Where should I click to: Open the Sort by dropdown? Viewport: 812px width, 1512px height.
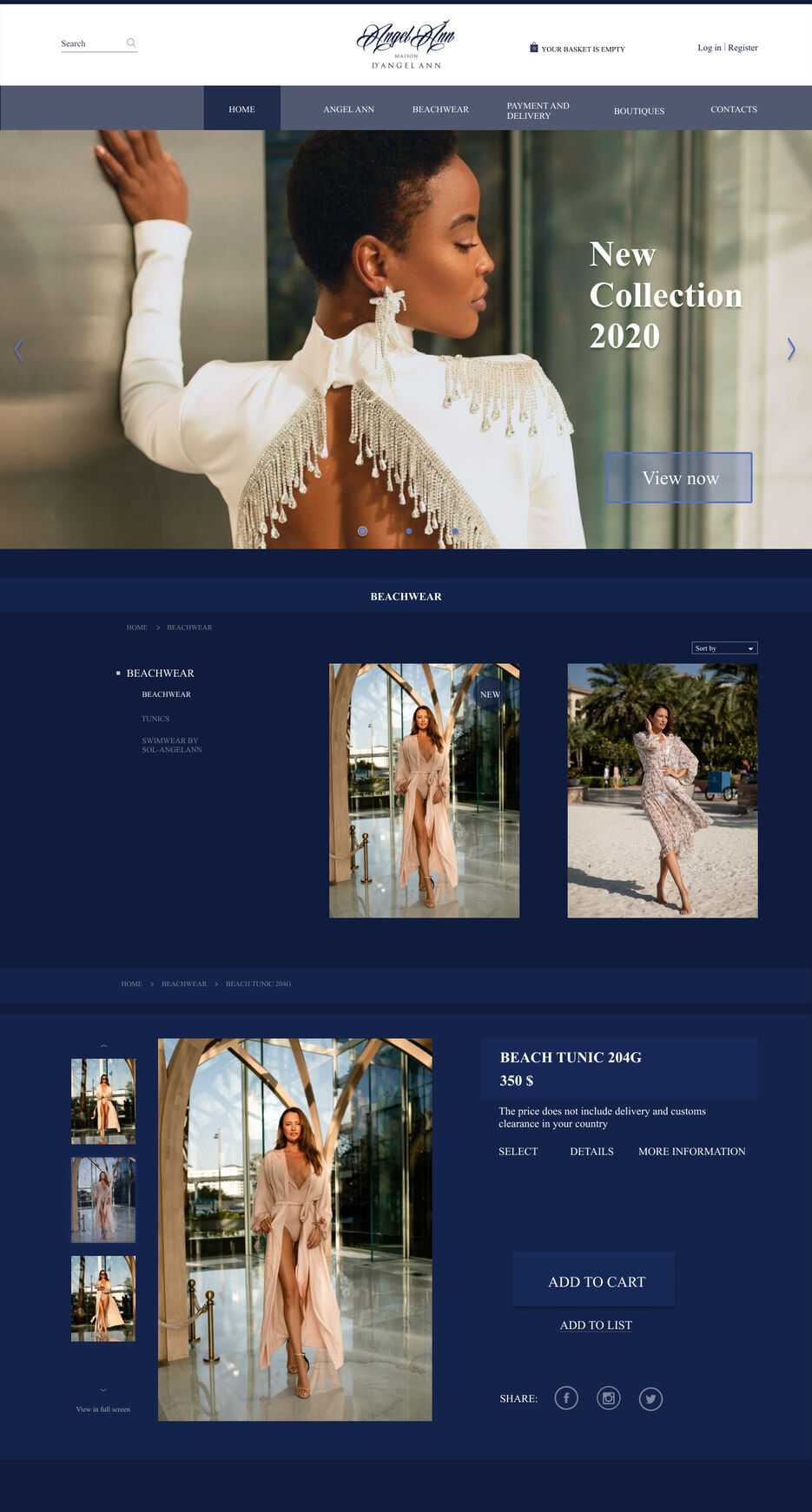click(724, 648)
